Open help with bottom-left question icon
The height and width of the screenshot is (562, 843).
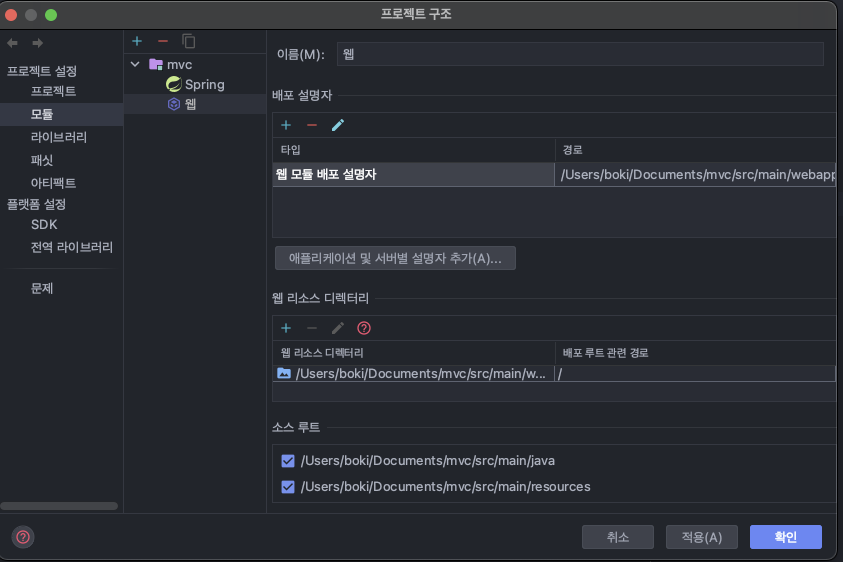tap(23, 537)
